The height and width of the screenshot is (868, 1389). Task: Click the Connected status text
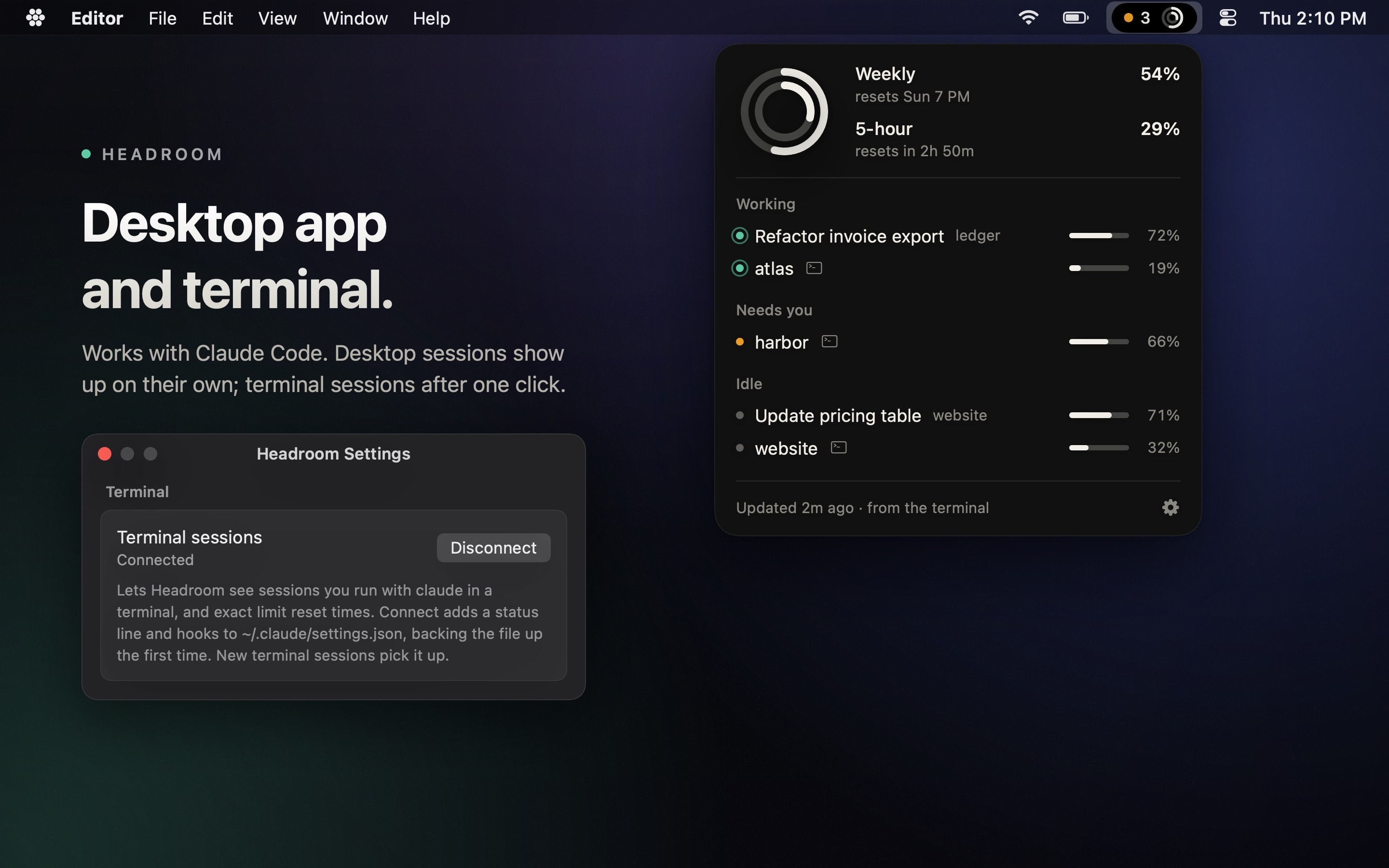click(x=155, y=560)
